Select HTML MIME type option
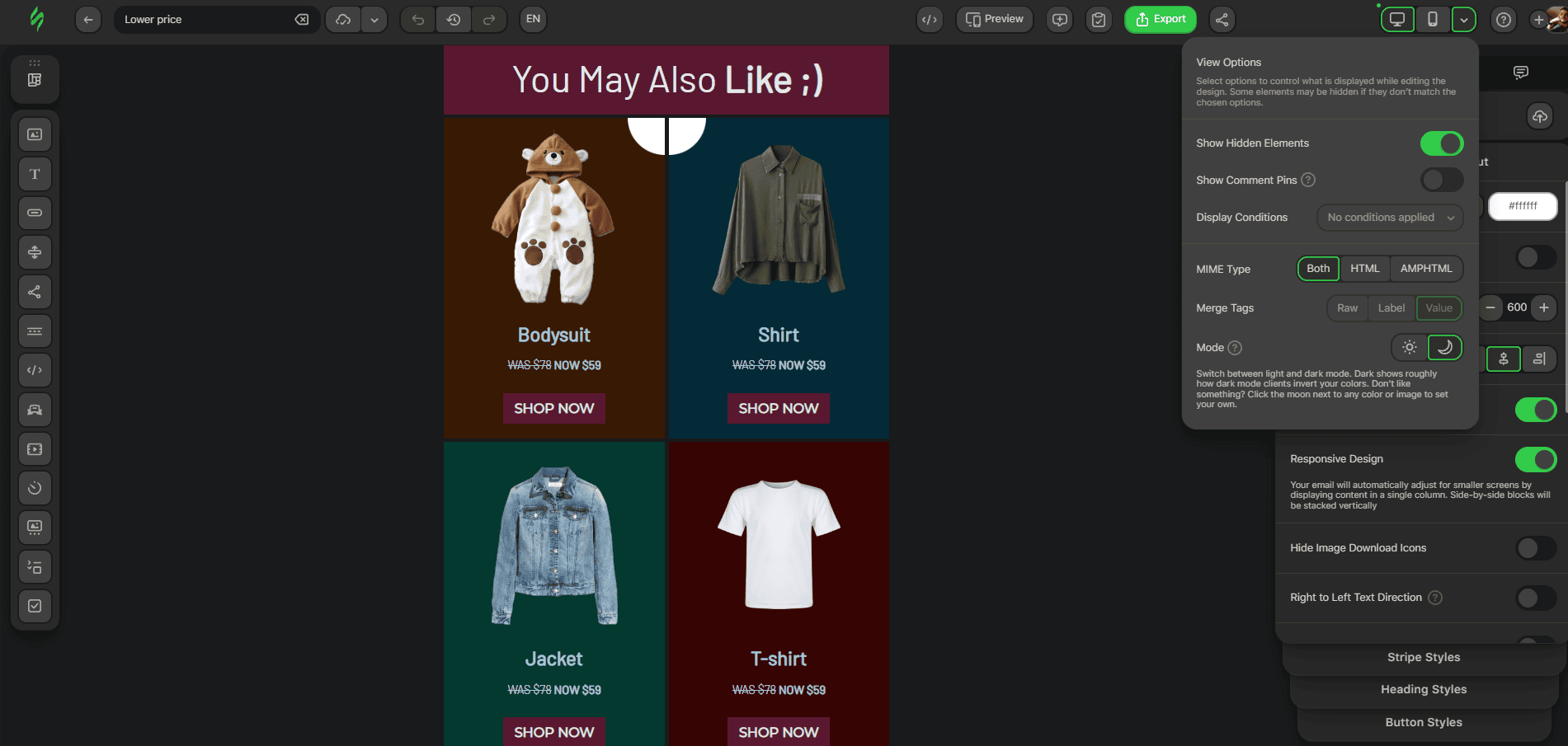The image size is (1568, 746). (1364, 269)
